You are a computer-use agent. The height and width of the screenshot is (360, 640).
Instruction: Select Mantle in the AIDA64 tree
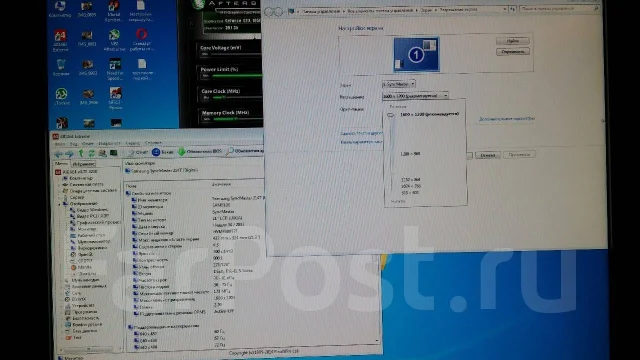tap(81, 267)
